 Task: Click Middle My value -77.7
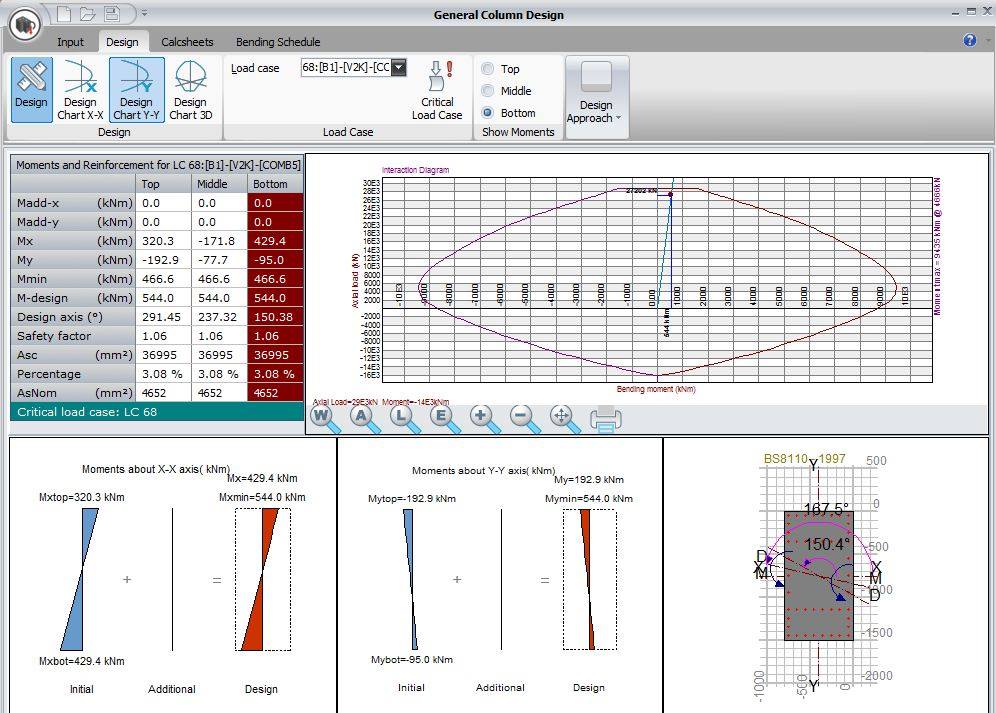pos(219,260)
